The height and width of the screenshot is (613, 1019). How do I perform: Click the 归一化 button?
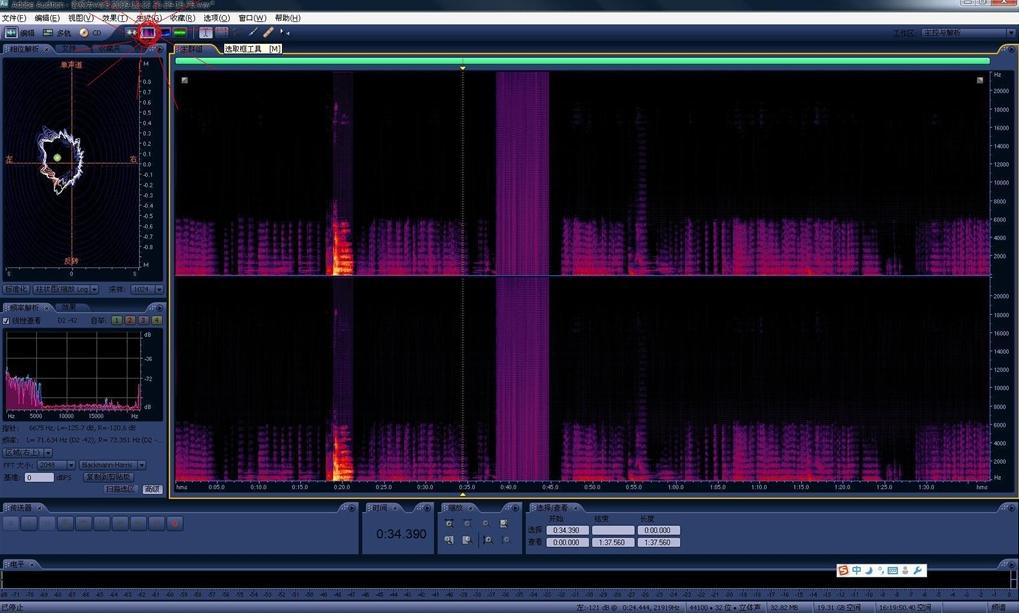(x=16, y=289)
